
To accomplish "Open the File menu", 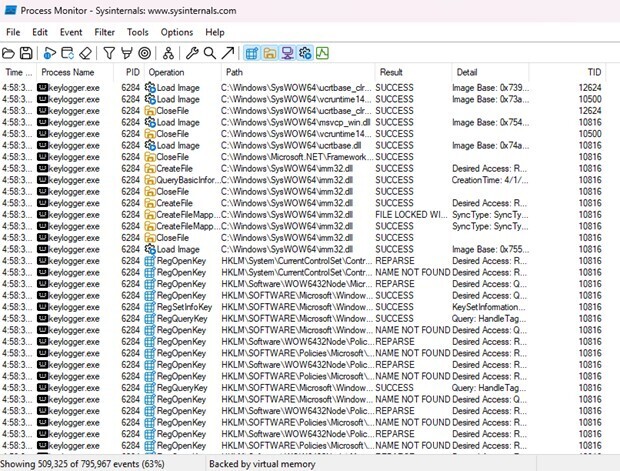I will 13,32.
